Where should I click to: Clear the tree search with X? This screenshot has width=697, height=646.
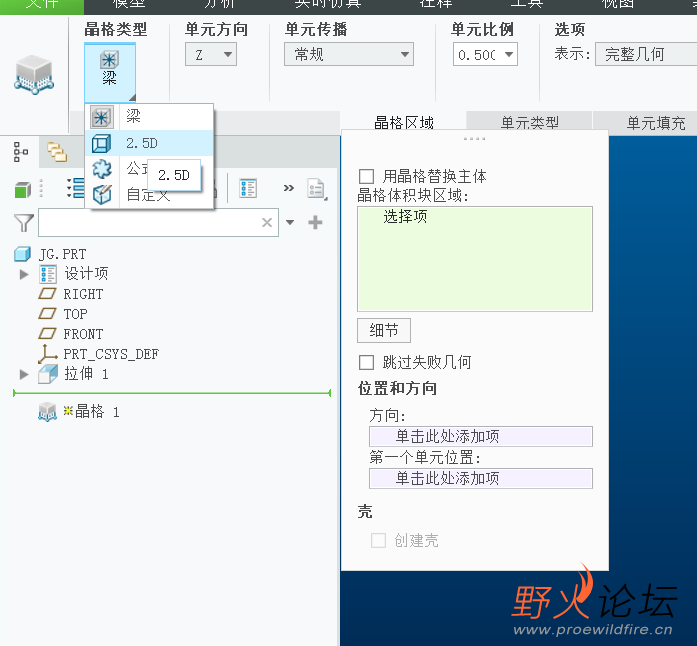pyautogui.click(x=267, y=222)
